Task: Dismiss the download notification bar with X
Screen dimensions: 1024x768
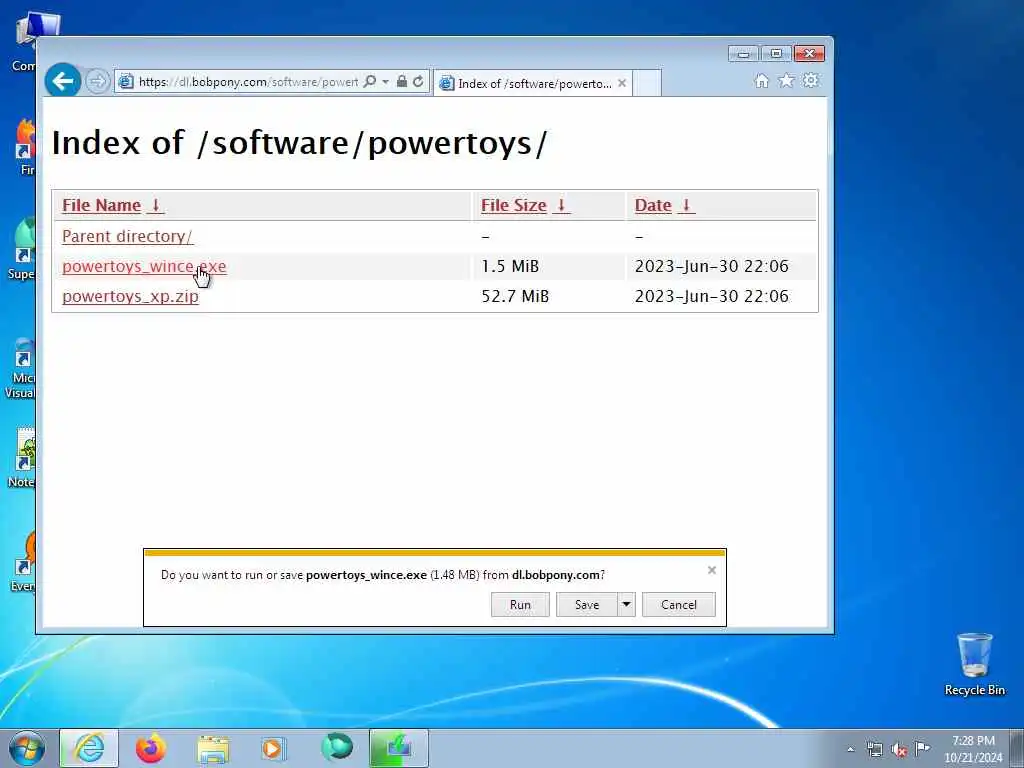Action: [x=712, y=570]
